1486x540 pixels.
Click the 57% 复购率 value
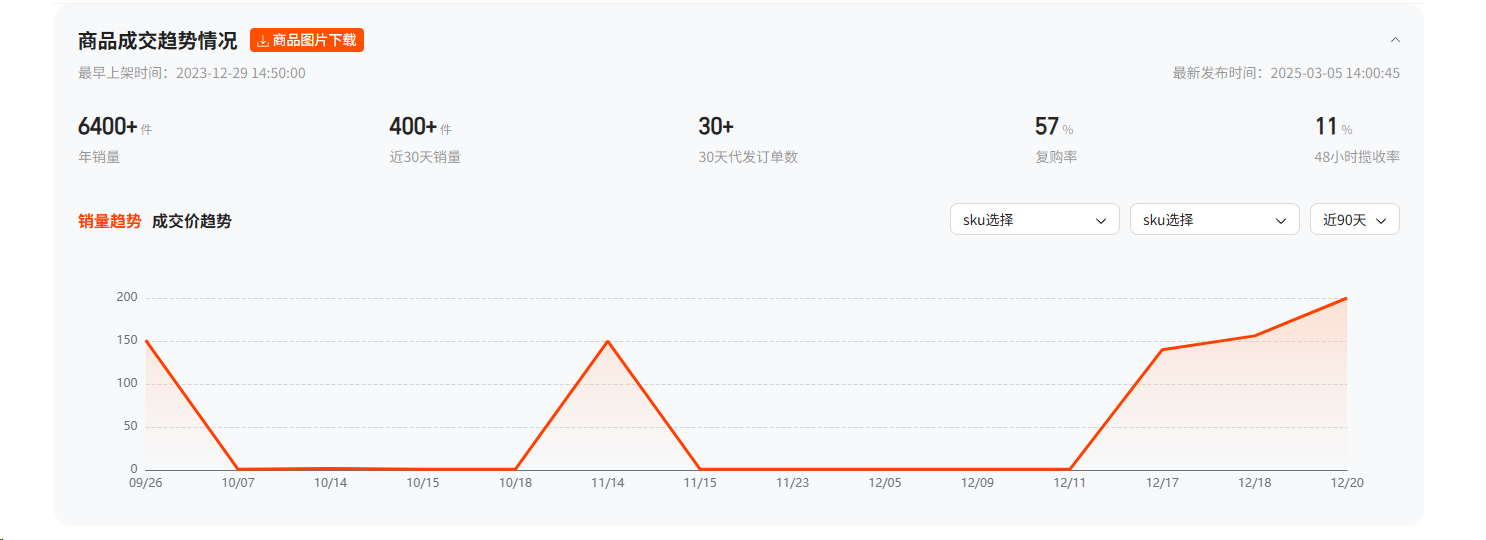pyautogui.click(x=1047, y=127)
